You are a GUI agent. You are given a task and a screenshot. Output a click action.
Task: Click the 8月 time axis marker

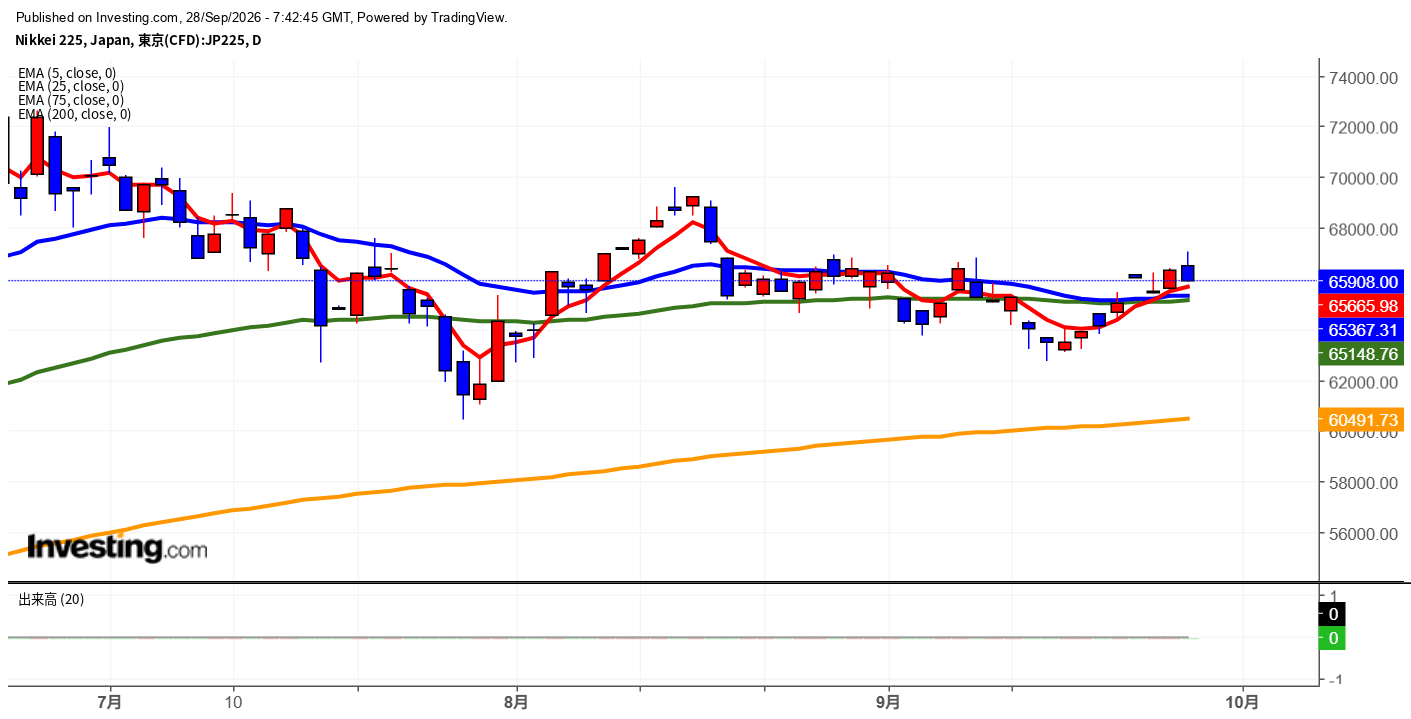coord(517,702)
